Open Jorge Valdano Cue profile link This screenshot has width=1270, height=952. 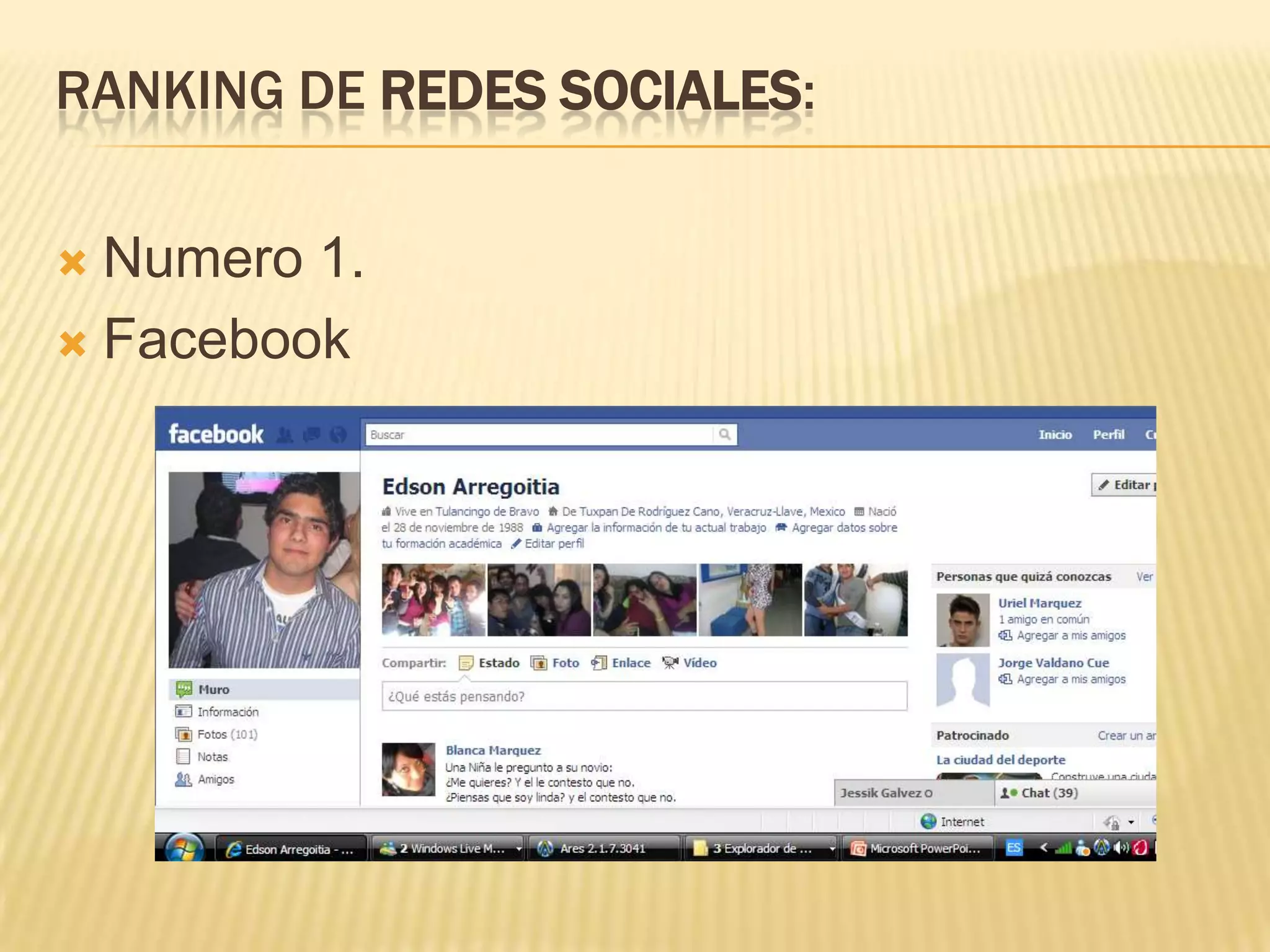coord(1053,663)
